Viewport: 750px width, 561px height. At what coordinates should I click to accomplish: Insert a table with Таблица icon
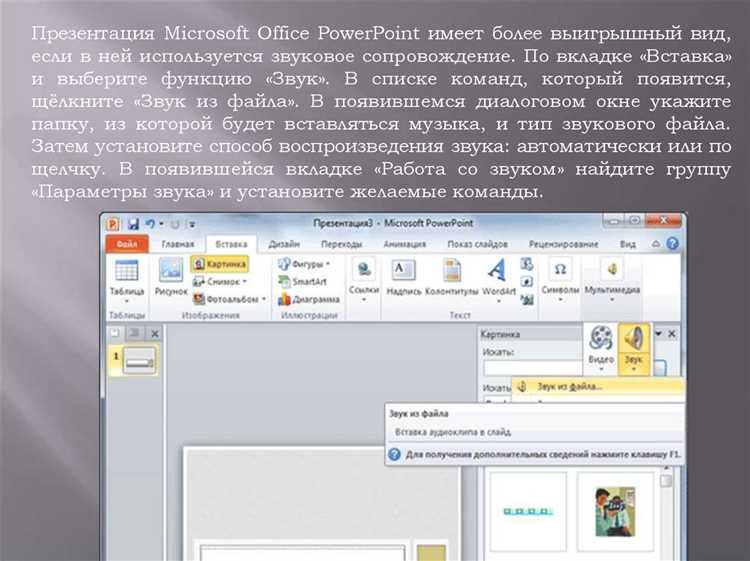click(127, 271)
